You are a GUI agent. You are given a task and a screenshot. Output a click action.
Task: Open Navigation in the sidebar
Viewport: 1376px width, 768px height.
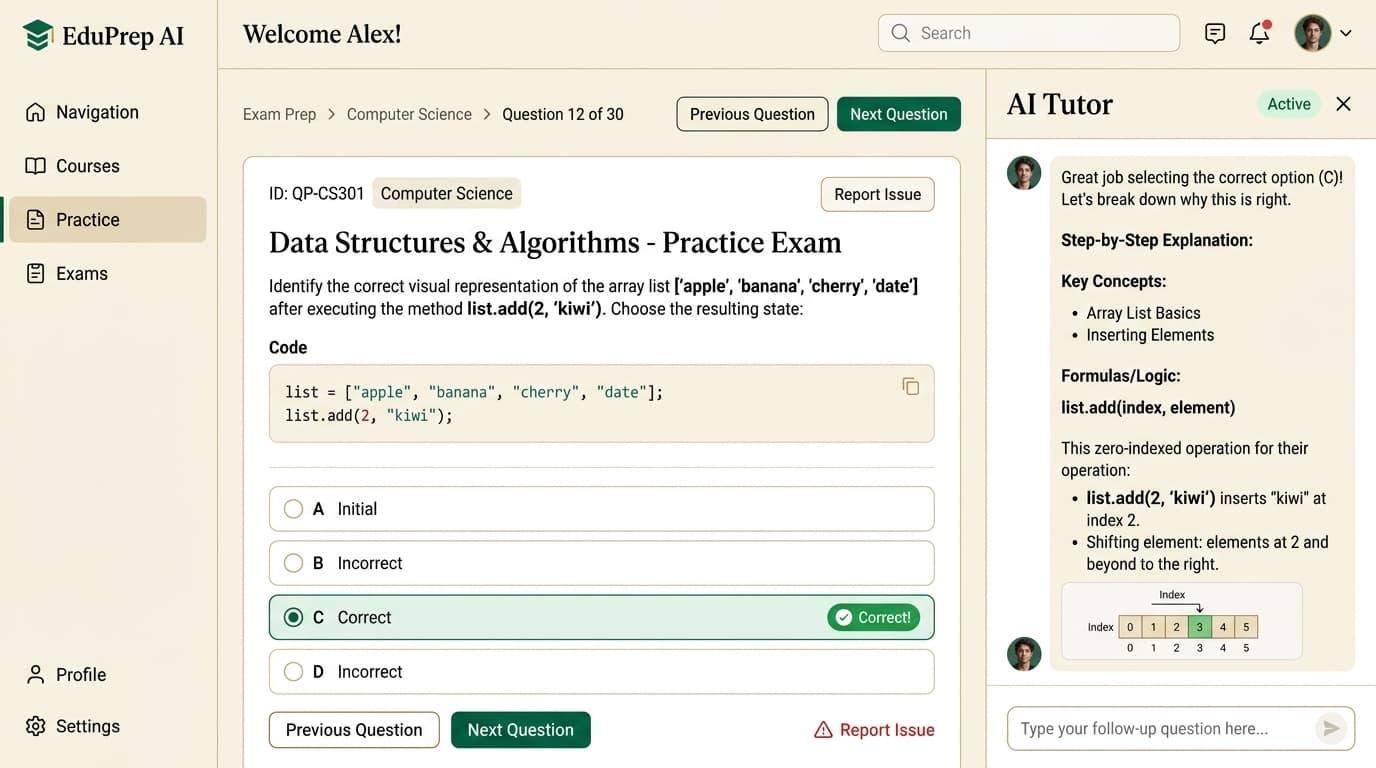[106, 112]
